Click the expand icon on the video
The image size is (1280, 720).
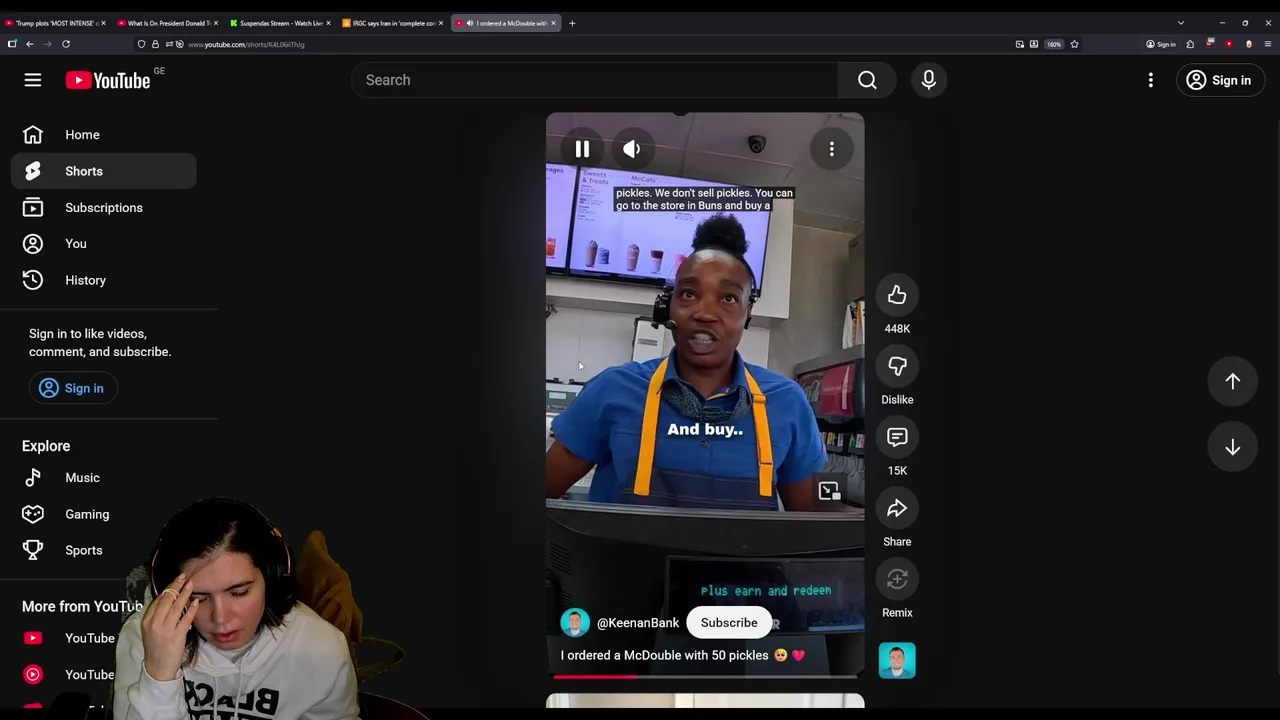[x=829, y=491]
